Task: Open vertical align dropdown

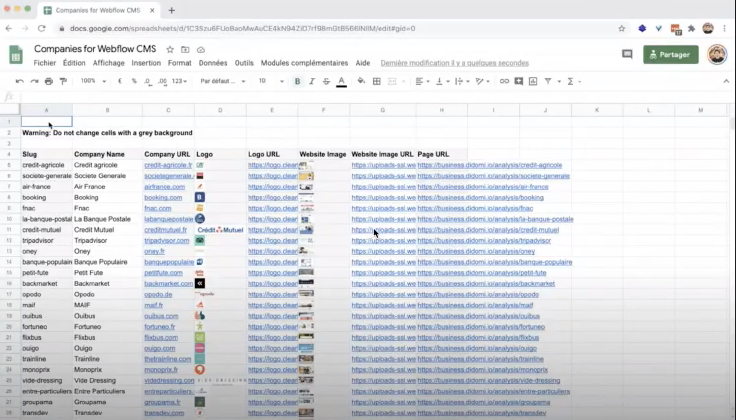Action: tap(442, 81)
